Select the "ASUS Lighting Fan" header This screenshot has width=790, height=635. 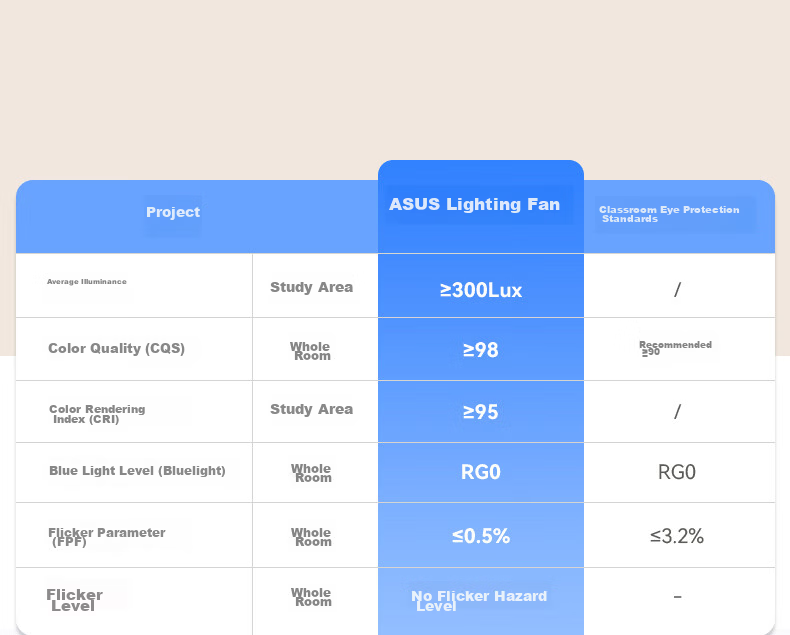click(x=474, y=204)
